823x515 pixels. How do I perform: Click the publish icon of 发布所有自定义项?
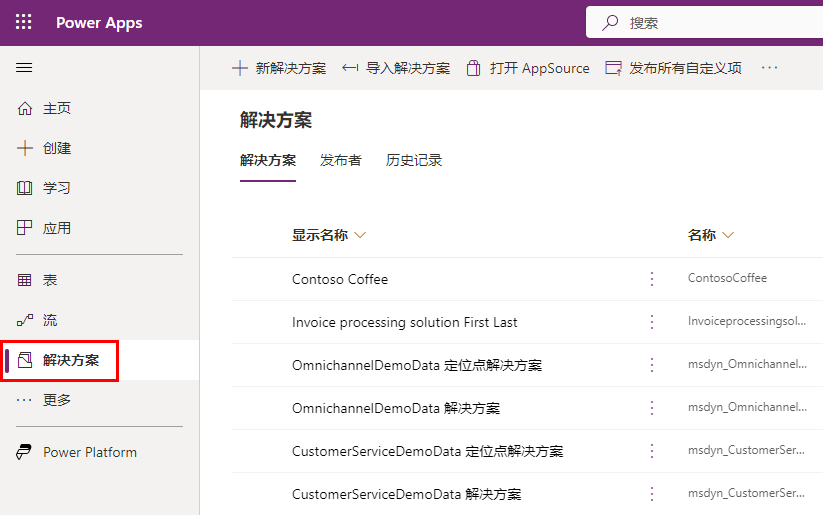[x=613, y=68]
